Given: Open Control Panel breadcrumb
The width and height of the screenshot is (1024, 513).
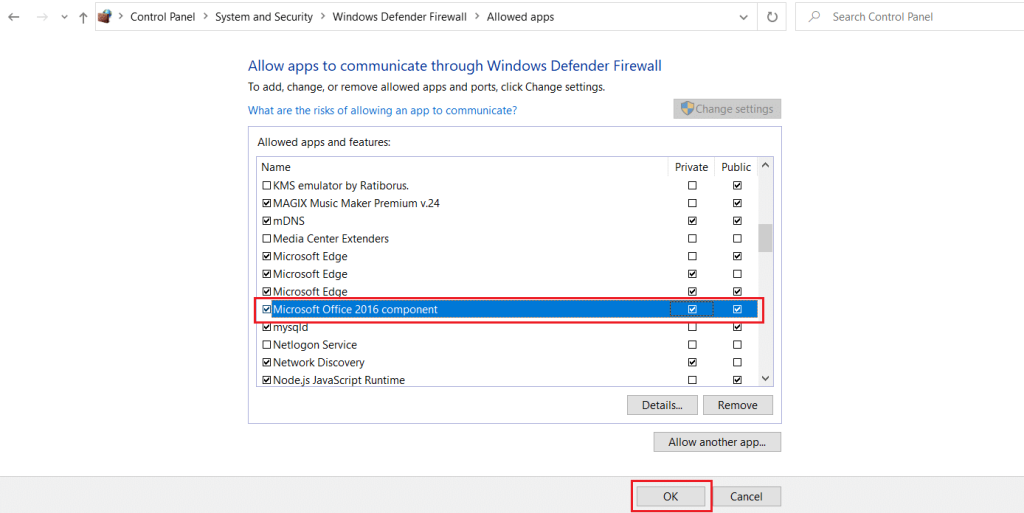Looking at the screenshot, I should [163, 17].
